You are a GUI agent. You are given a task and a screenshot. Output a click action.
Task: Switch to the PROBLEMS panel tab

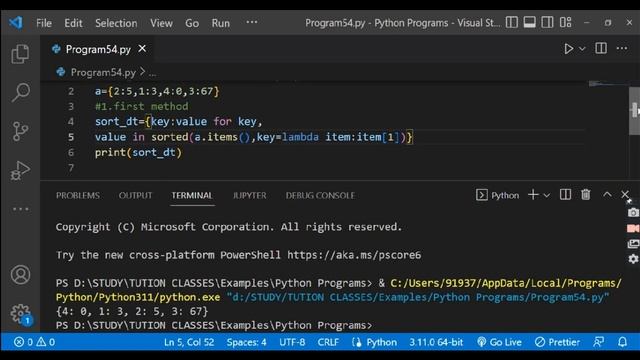tap(78, 196)
